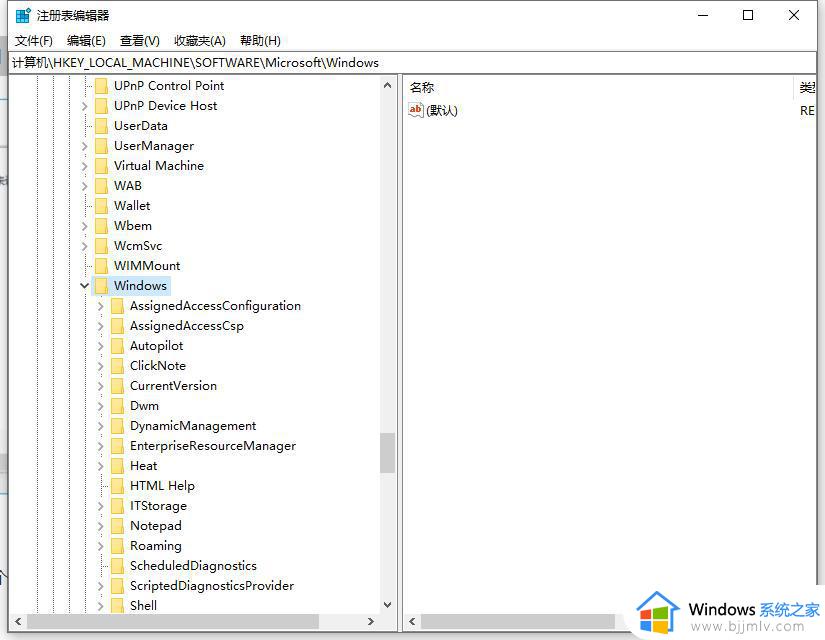
Task: Click tree pane scroll left arrow
Action: [x=18, y=622]
